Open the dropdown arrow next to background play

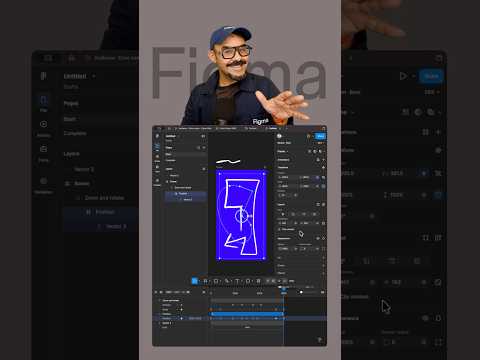(414, 76)
